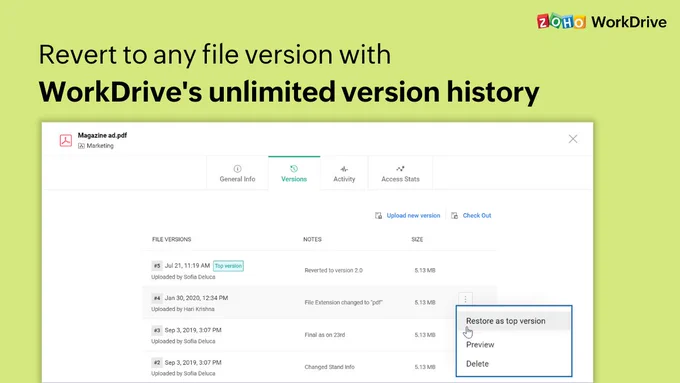Open the General Info tab
The image size is (680, 383).
coord(237,173)
